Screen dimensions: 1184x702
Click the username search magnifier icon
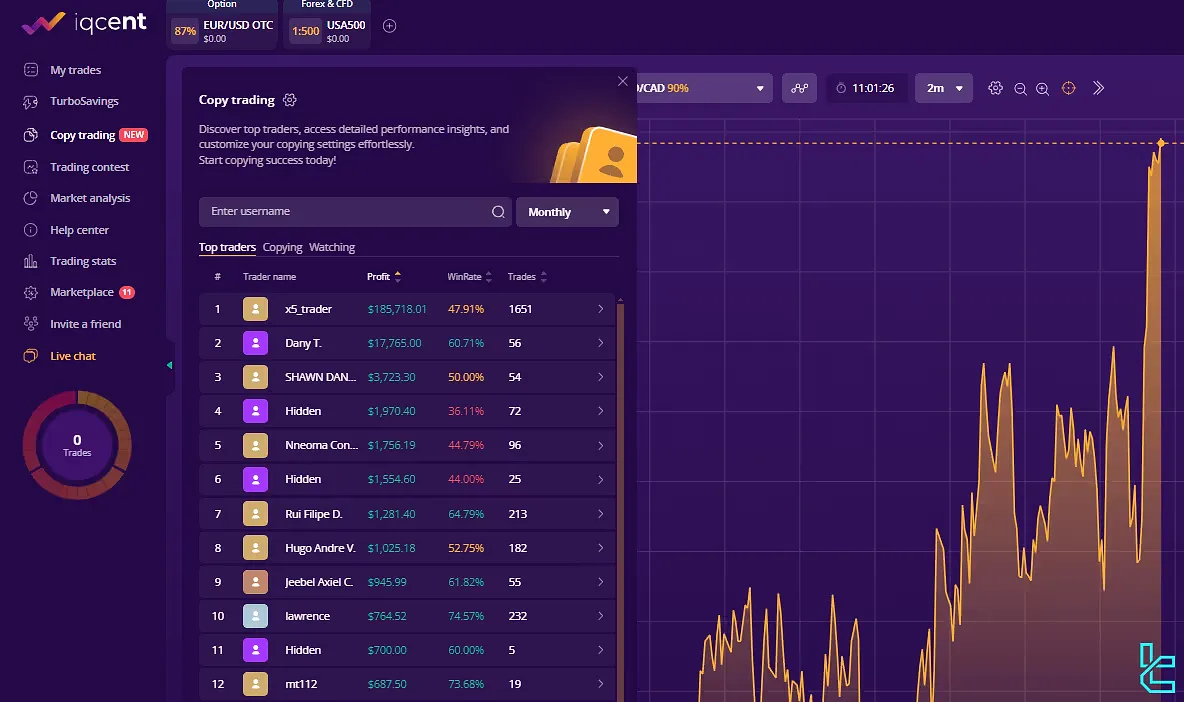[498, 212]
